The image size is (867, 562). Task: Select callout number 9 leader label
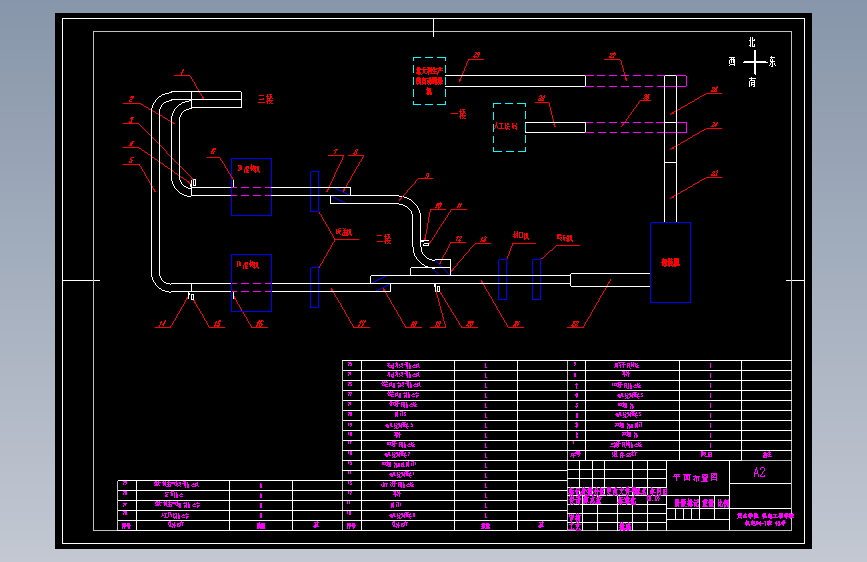(427, 176)
